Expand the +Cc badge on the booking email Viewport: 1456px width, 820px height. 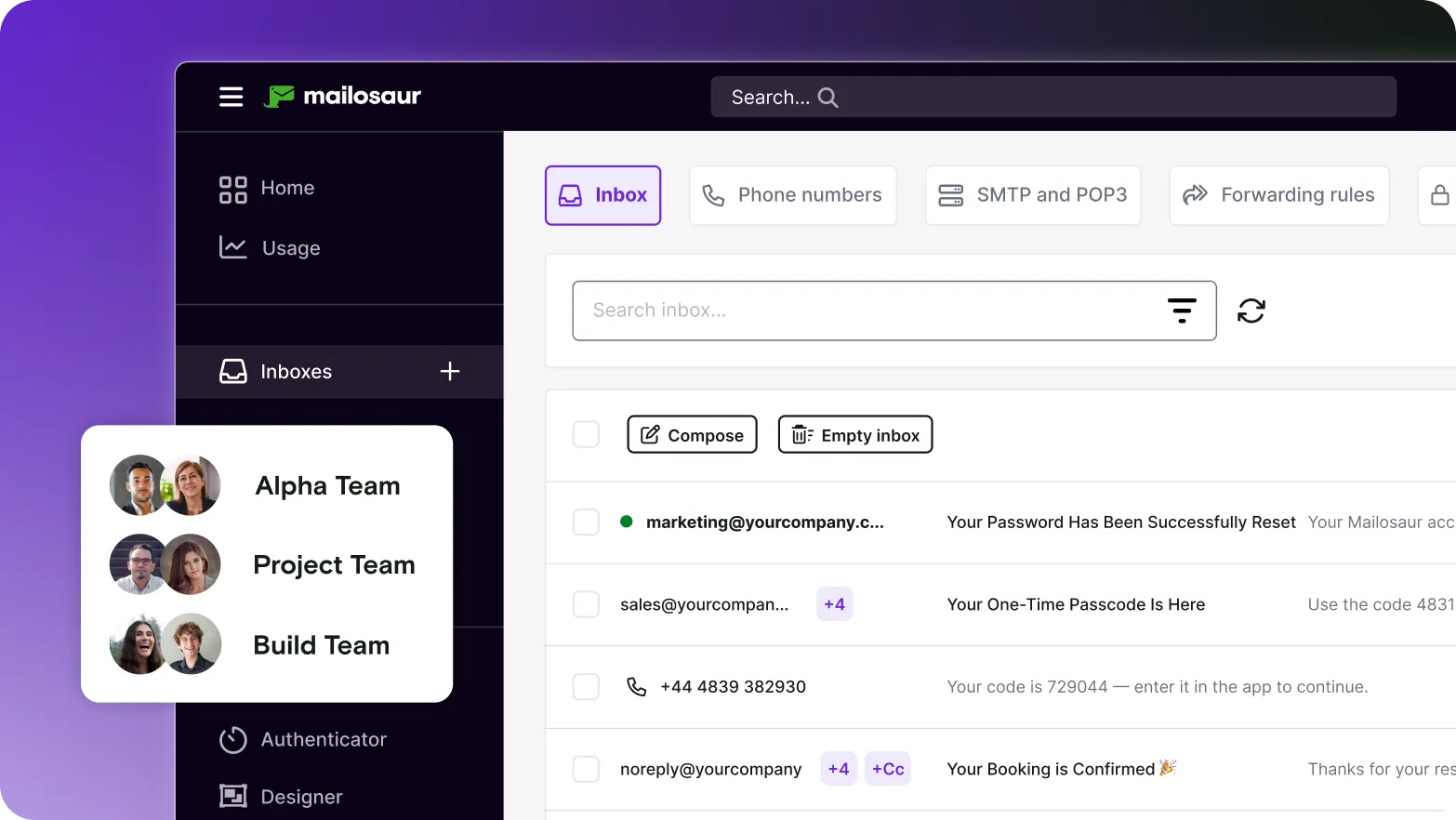[887, 768]
